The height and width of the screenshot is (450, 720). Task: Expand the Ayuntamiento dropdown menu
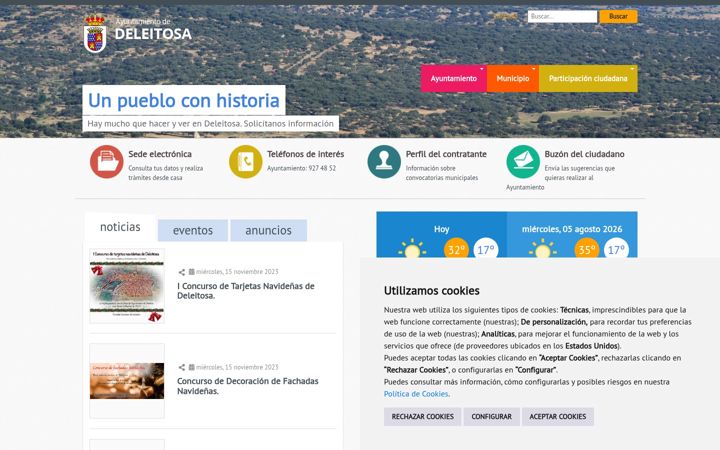(454, 79)
